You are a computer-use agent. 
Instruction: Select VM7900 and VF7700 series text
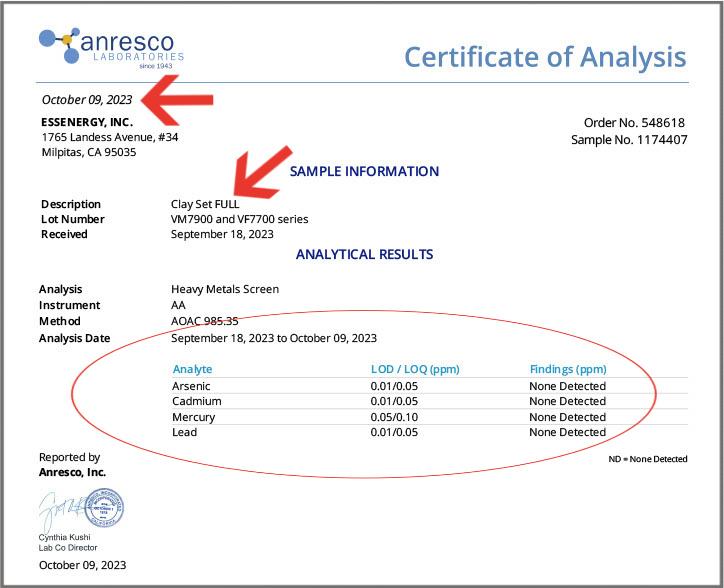coord(240,219)
